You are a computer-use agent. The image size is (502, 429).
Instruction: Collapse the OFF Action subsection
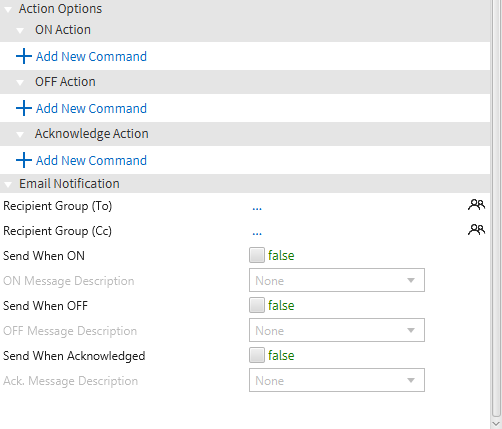coord(20,82)
